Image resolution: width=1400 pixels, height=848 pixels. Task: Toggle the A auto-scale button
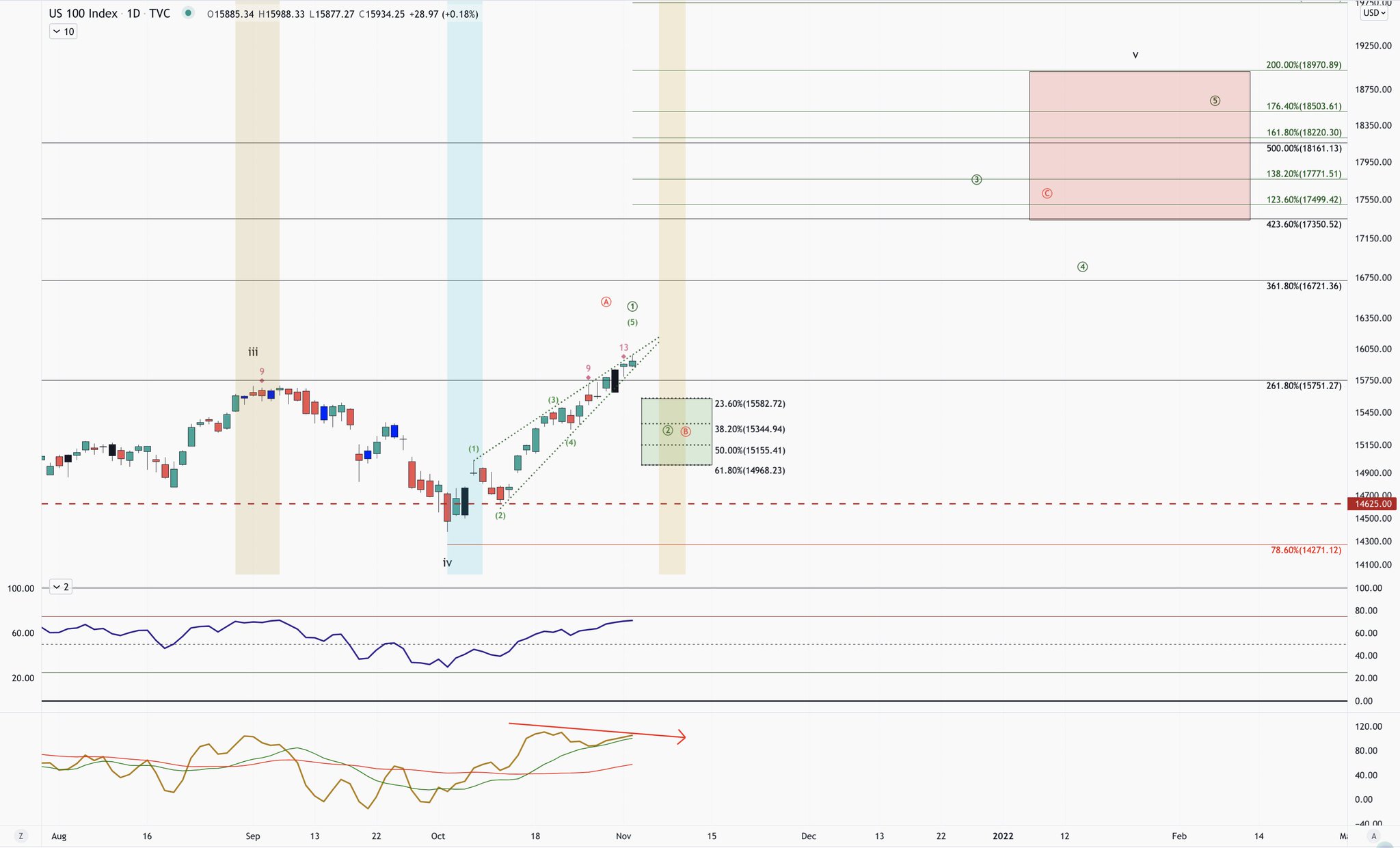pos(1373,836)
